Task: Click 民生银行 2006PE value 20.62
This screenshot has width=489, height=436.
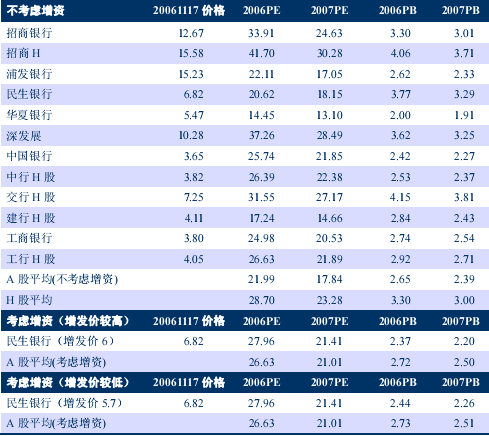Action: (x=261, y=94)
